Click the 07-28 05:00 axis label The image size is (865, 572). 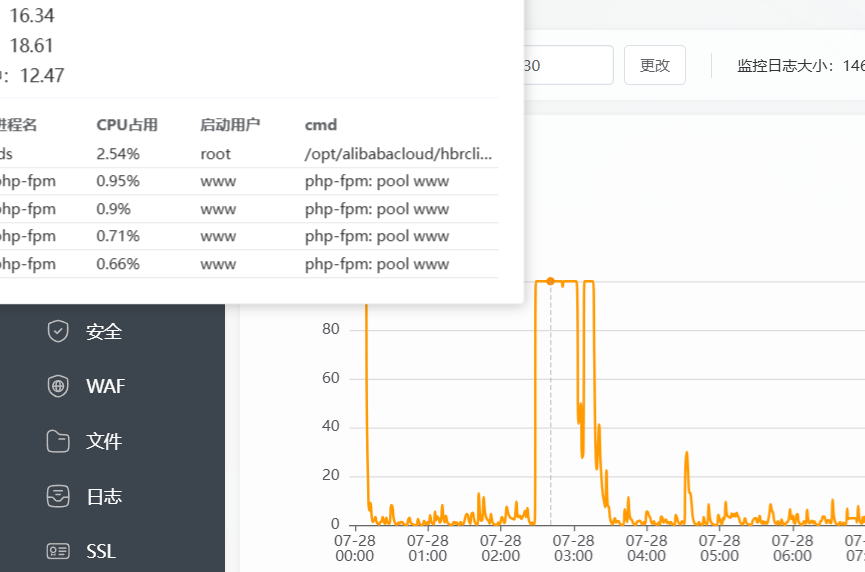click(x=719, y=548)
